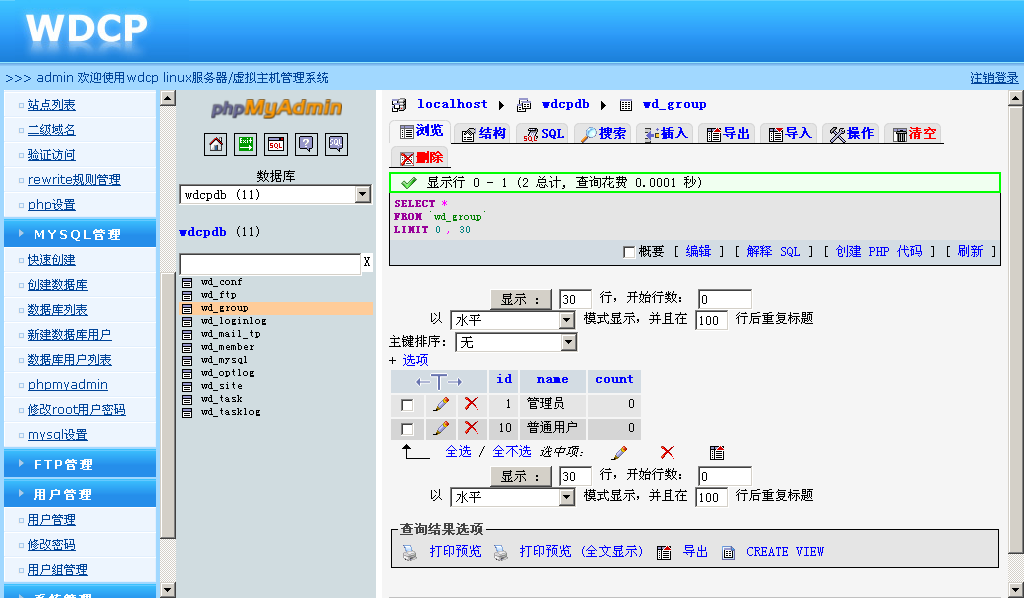
Task: Click export icon beside 选中项 below the table
Action: 716,452
